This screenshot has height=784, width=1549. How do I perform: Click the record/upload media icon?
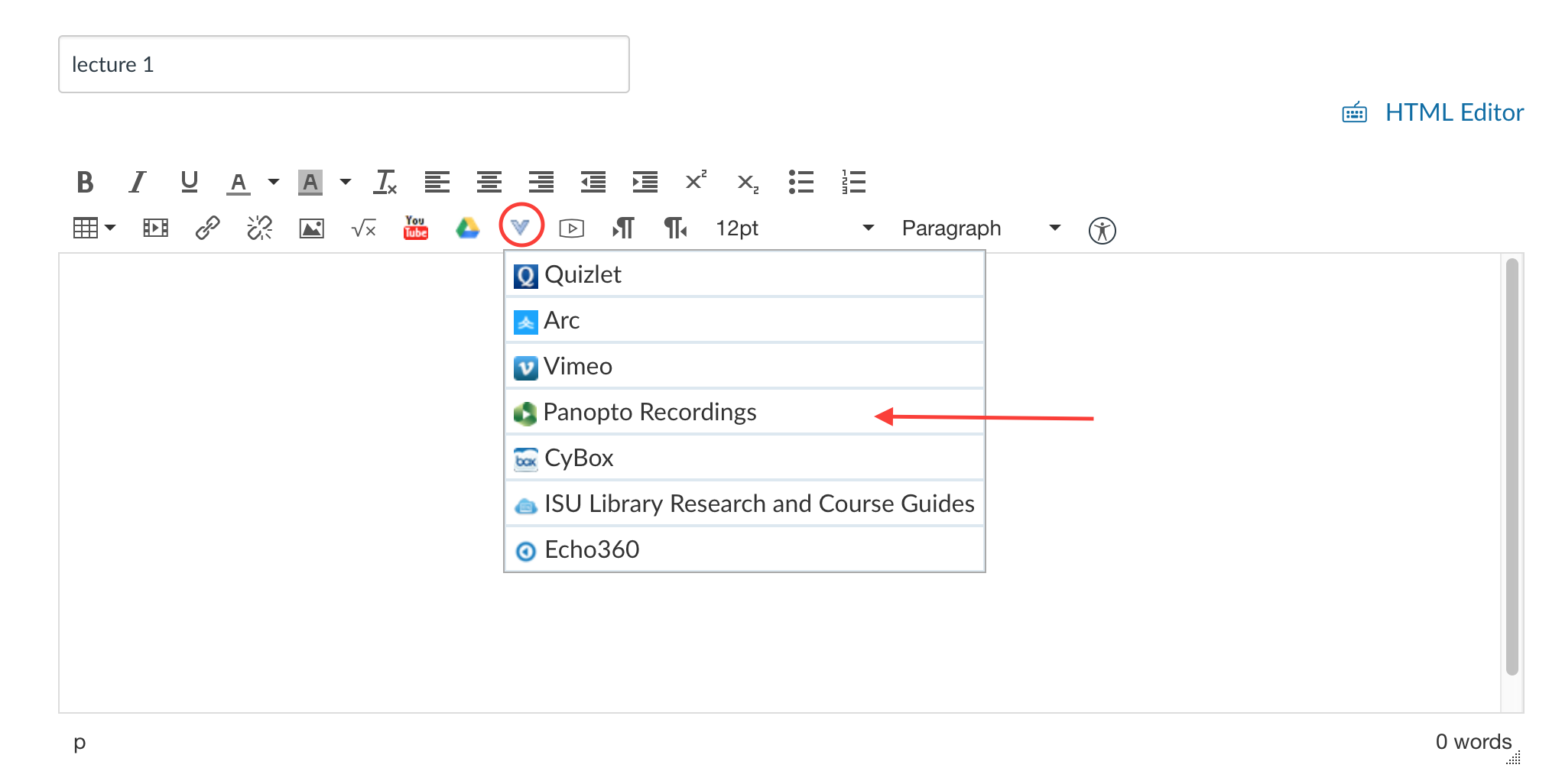pos(572,228)
